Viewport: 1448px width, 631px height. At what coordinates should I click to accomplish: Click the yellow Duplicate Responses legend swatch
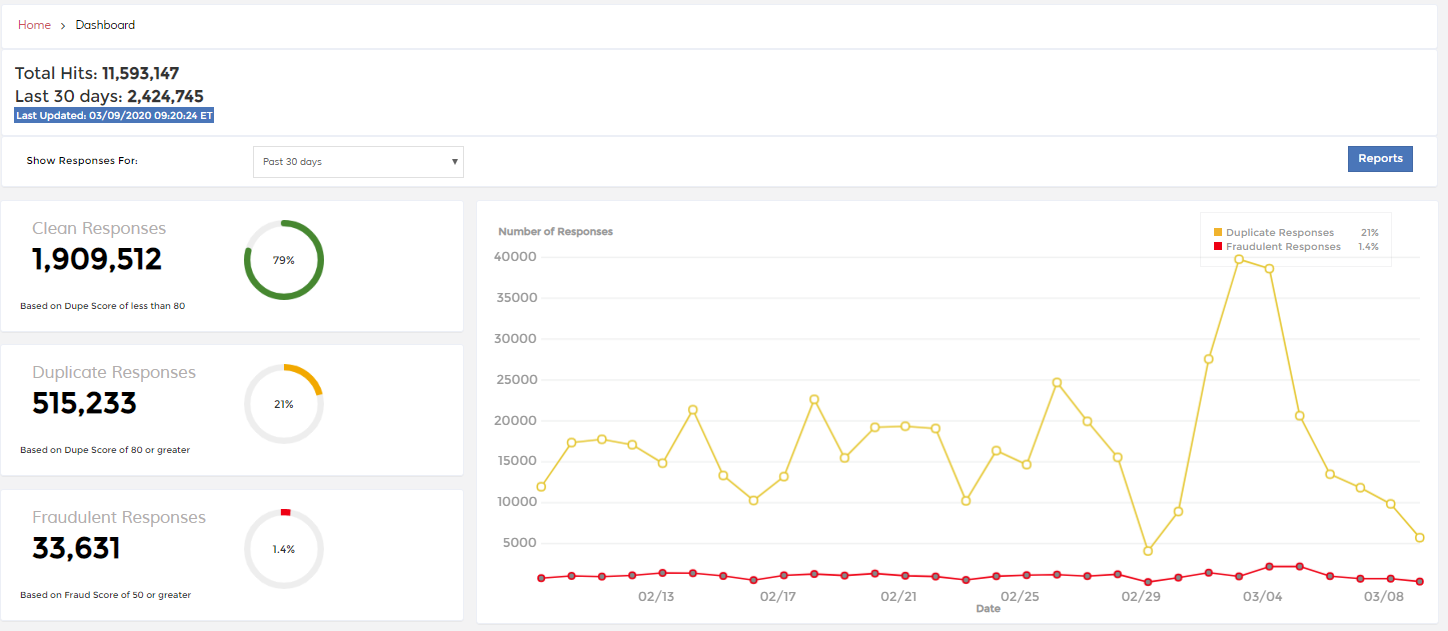[x=1217, y=233]
